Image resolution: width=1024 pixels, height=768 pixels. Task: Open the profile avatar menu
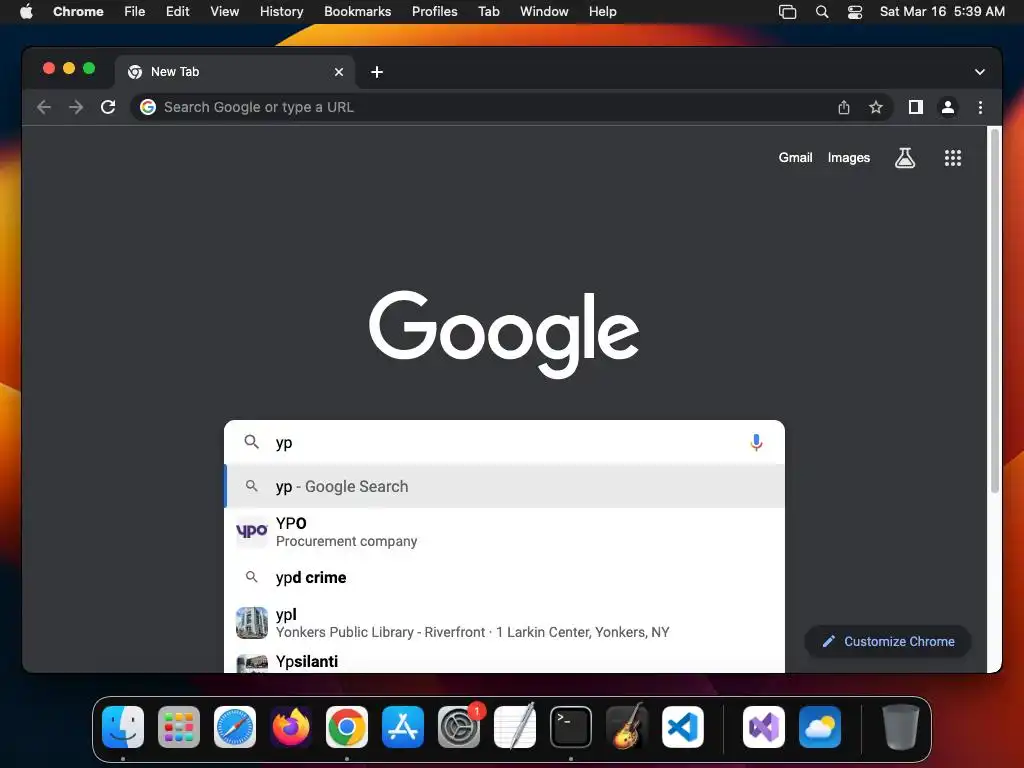pyautogui.click(x=948, y=107)
